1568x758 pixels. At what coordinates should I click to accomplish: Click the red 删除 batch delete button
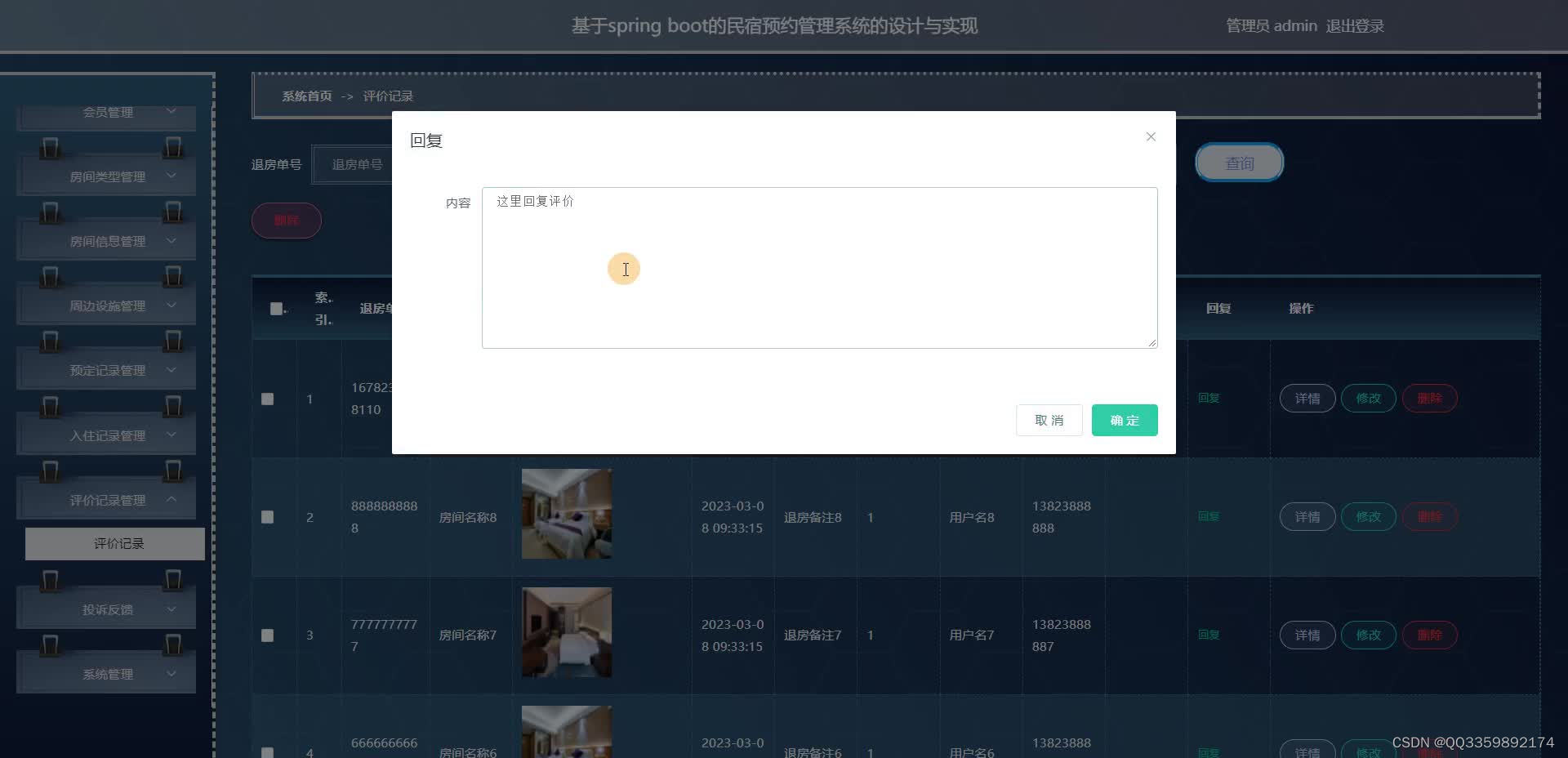[287, 221]
